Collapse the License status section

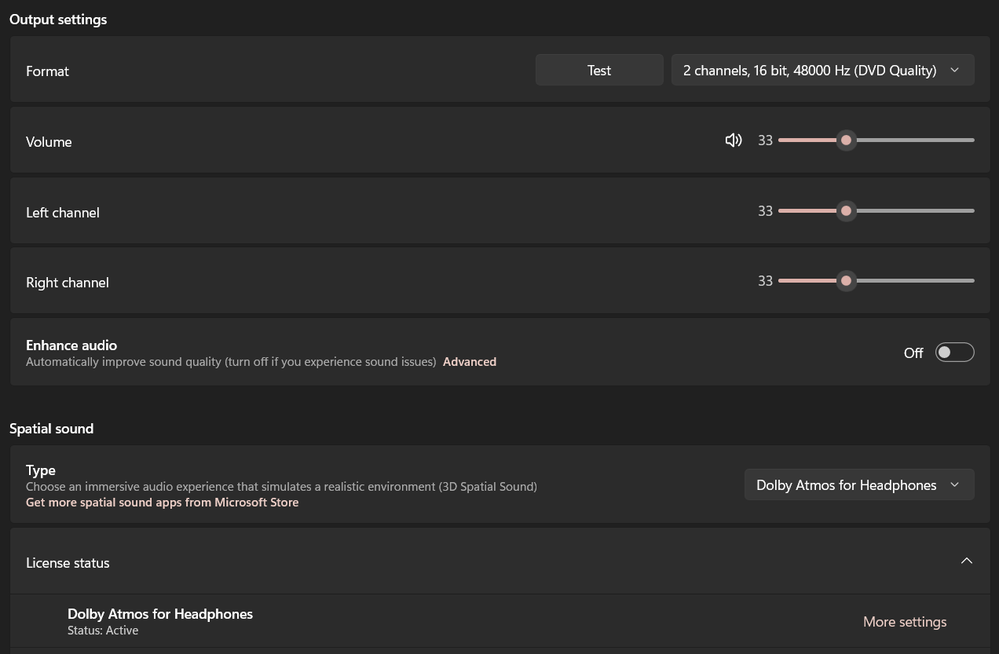pyautogui.click(x=966, y=562)
